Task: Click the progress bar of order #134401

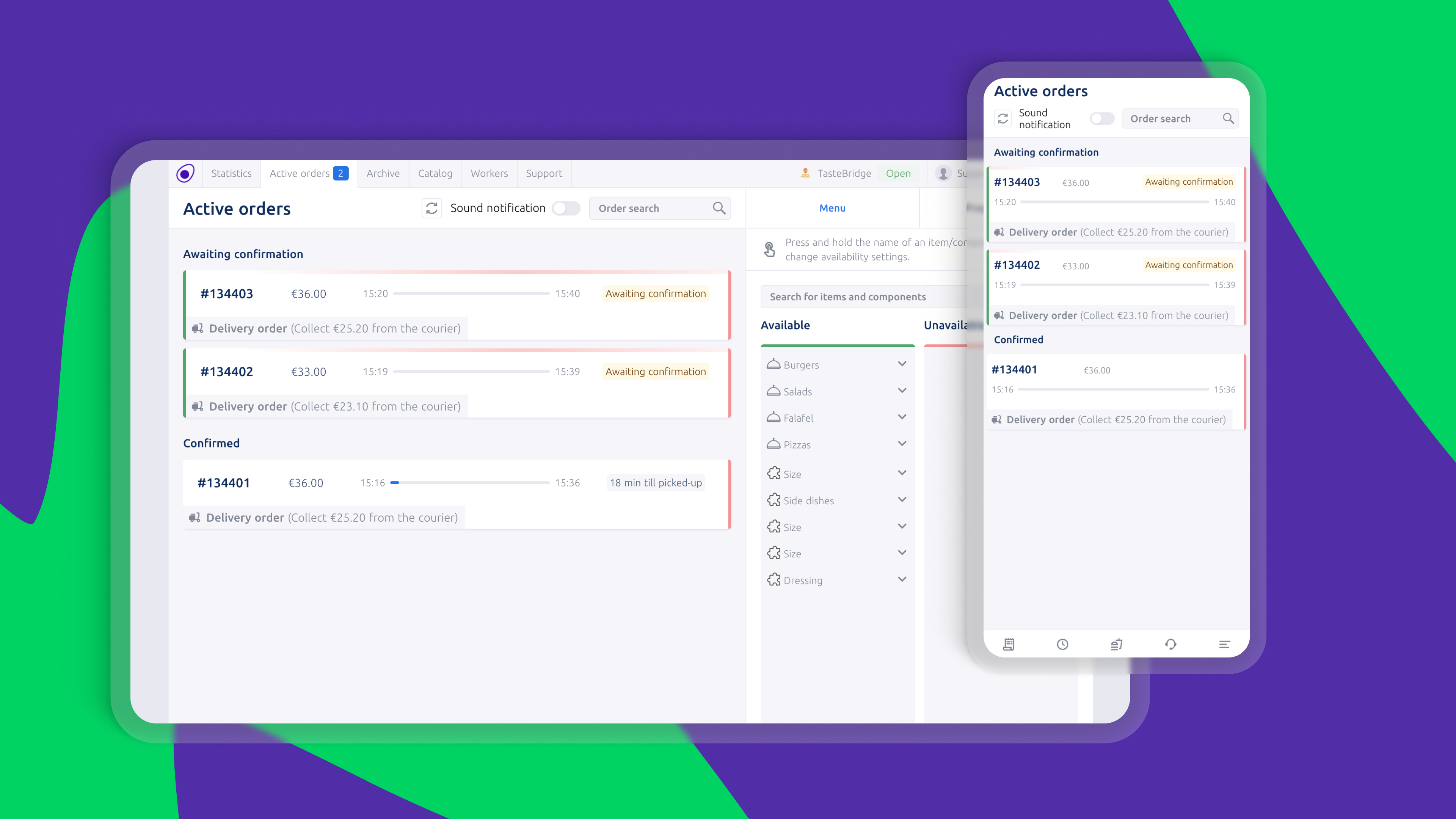Action: [x=470, y=483]
